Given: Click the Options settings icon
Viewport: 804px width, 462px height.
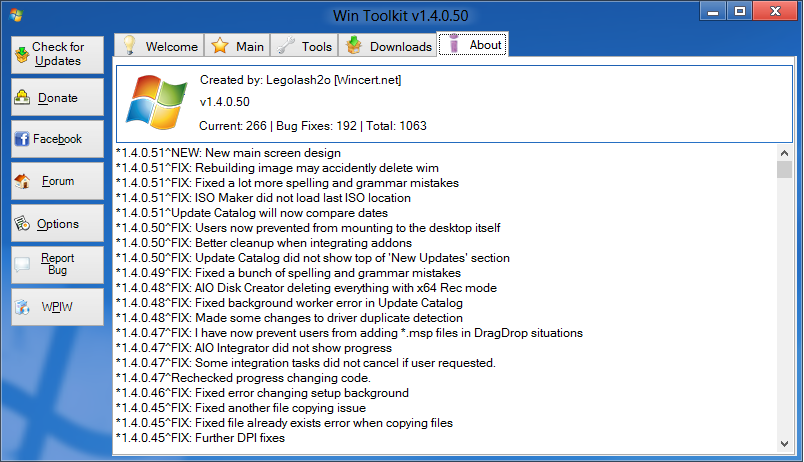Looking at the screenshot, I should (x=22, y=224).
